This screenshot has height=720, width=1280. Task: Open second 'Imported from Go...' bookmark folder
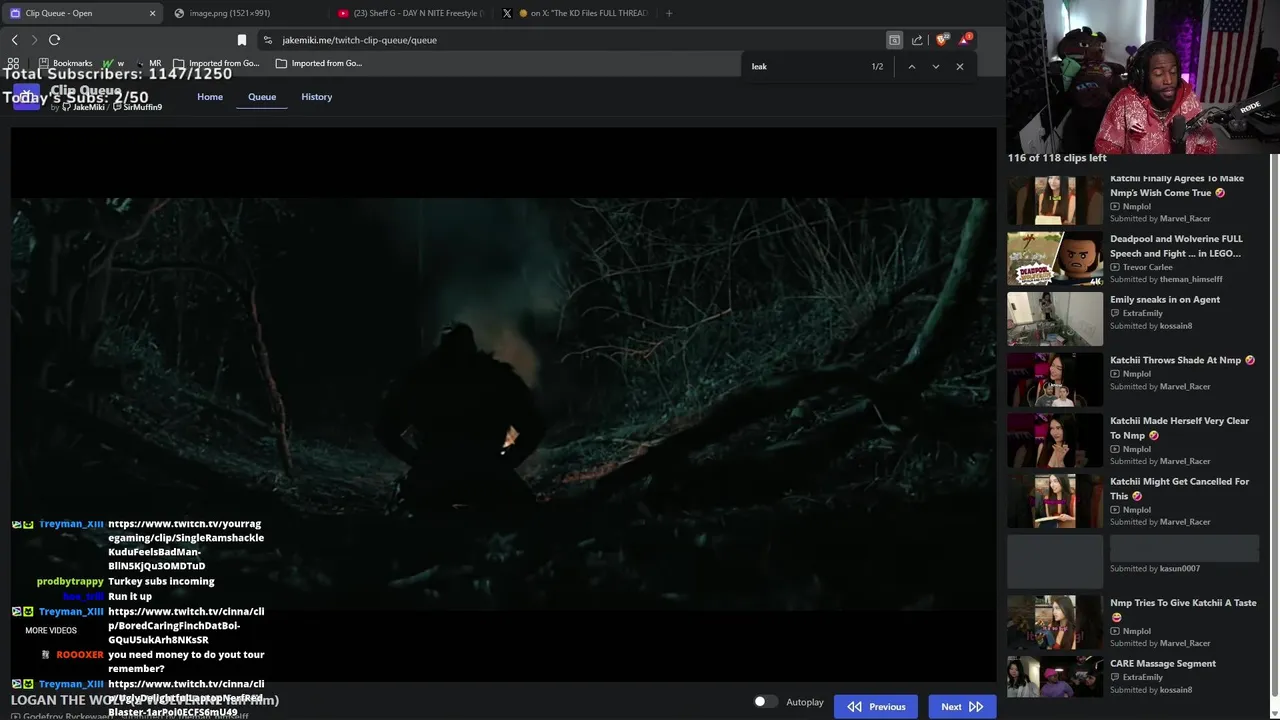click(x=319, y=63)
